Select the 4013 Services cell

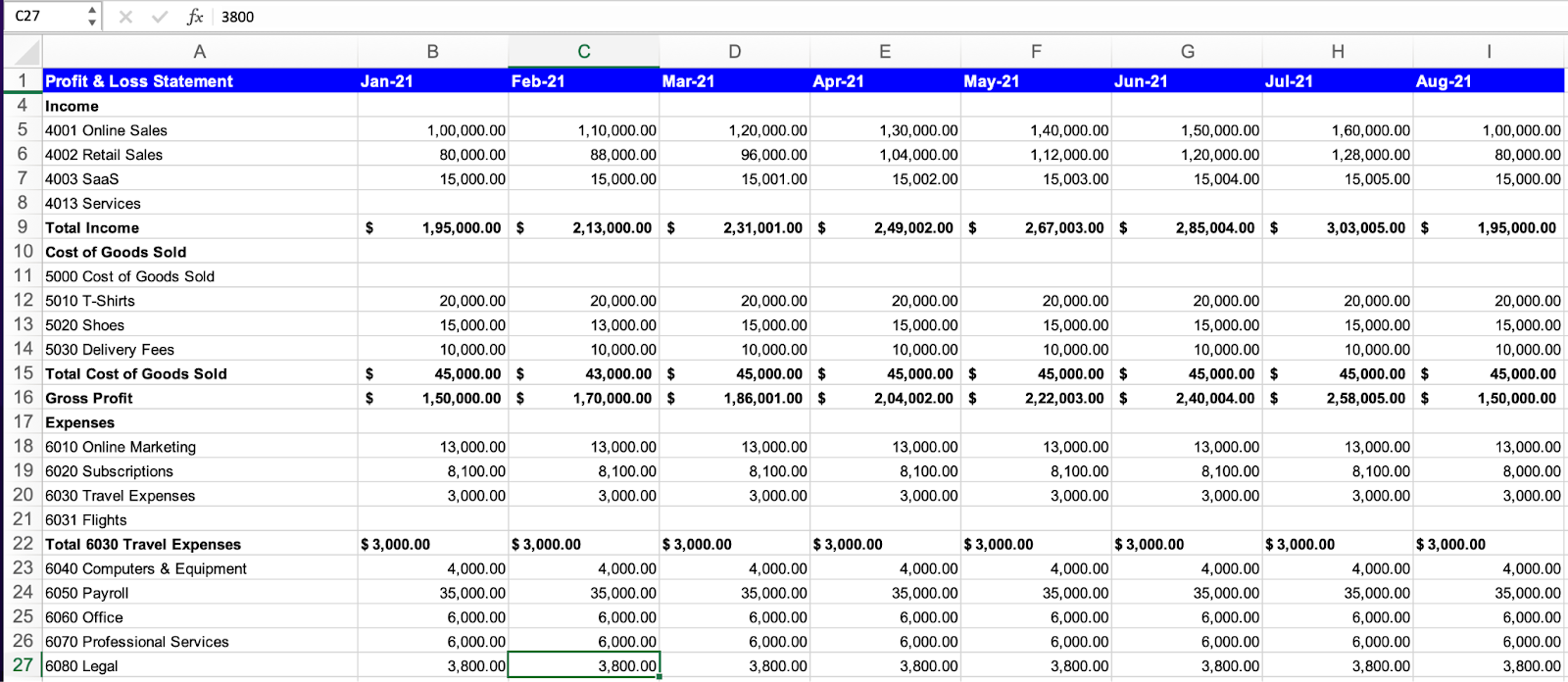coord(200,204)
